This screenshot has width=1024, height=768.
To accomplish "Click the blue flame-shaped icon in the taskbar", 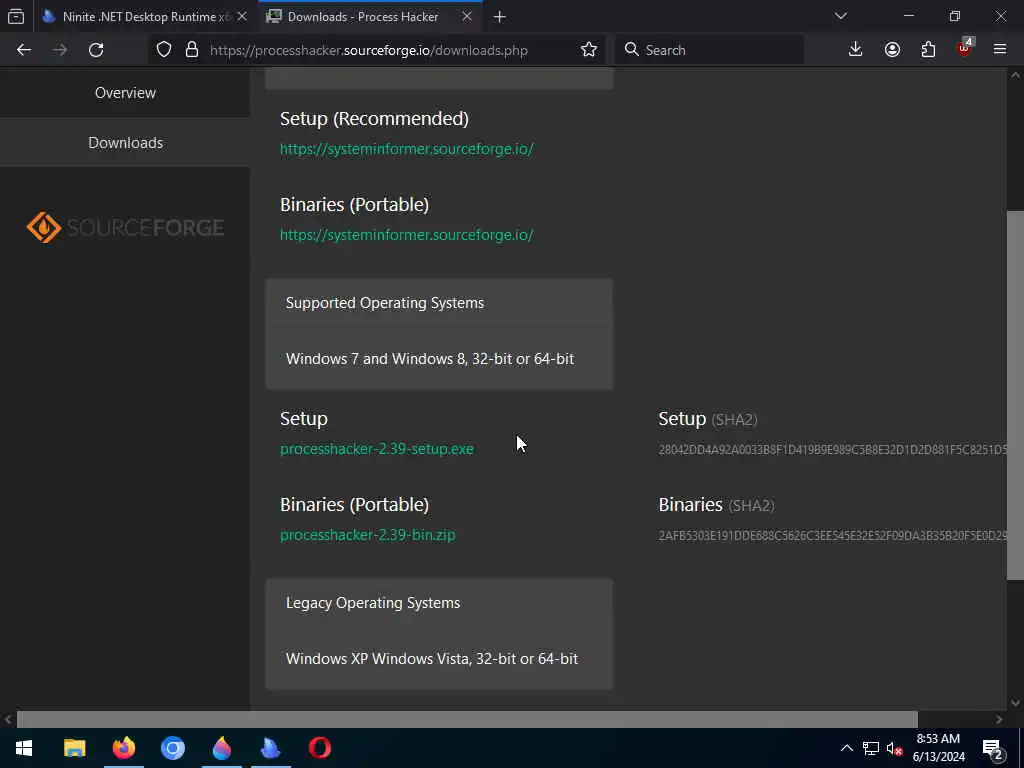I will (x=270, y=748).
